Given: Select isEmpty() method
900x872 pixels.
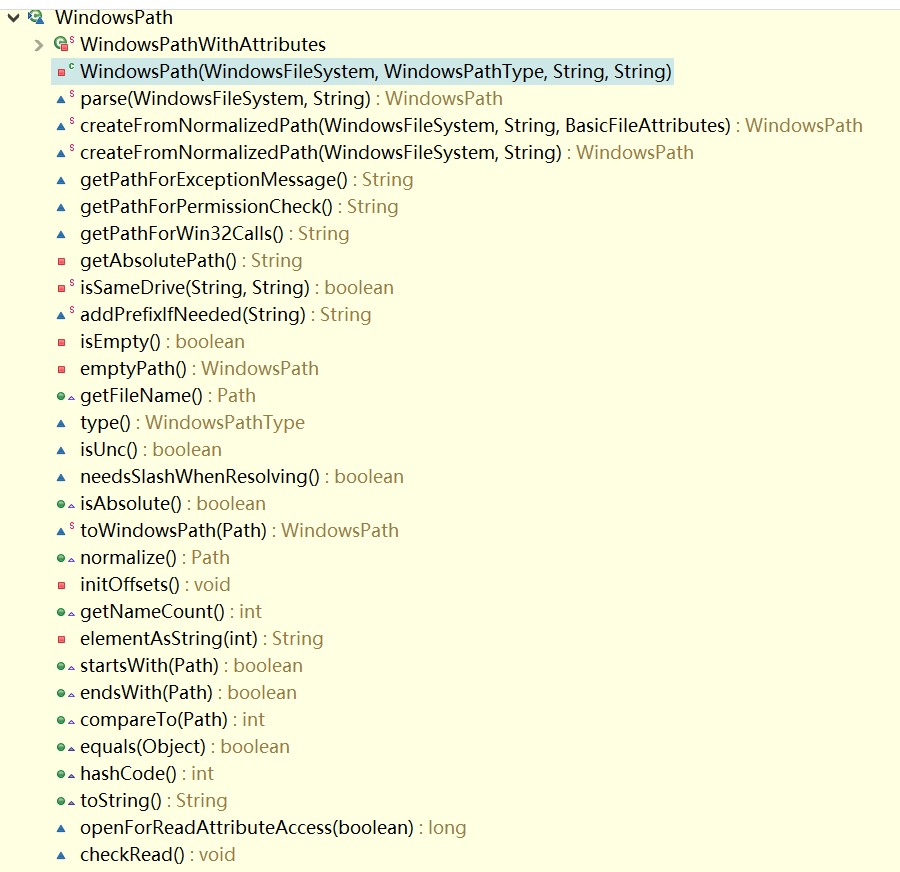Looking at the screenshot, I should (x=162, y=342).
